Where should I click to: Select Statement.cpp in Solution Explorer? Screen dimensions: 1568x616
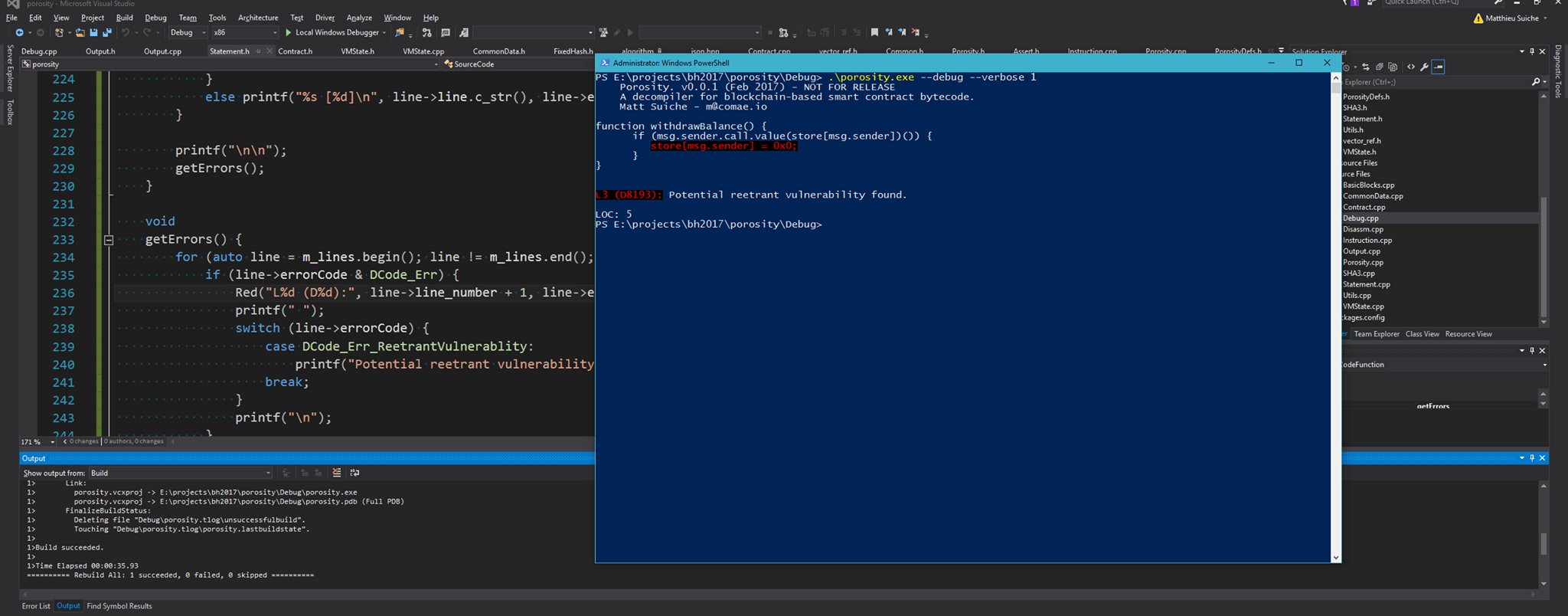pyautogui.click(x=1366, y=285)
